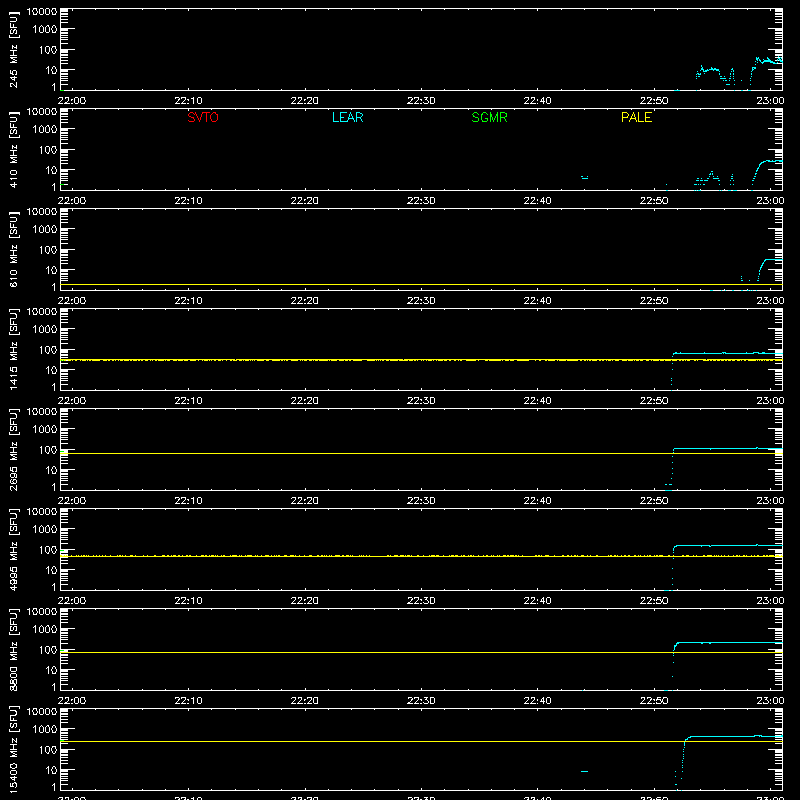800x800 pixels.
Task: Click the 1000 tick label on 2695 MHz axis
Action: [x=45, y=430]
